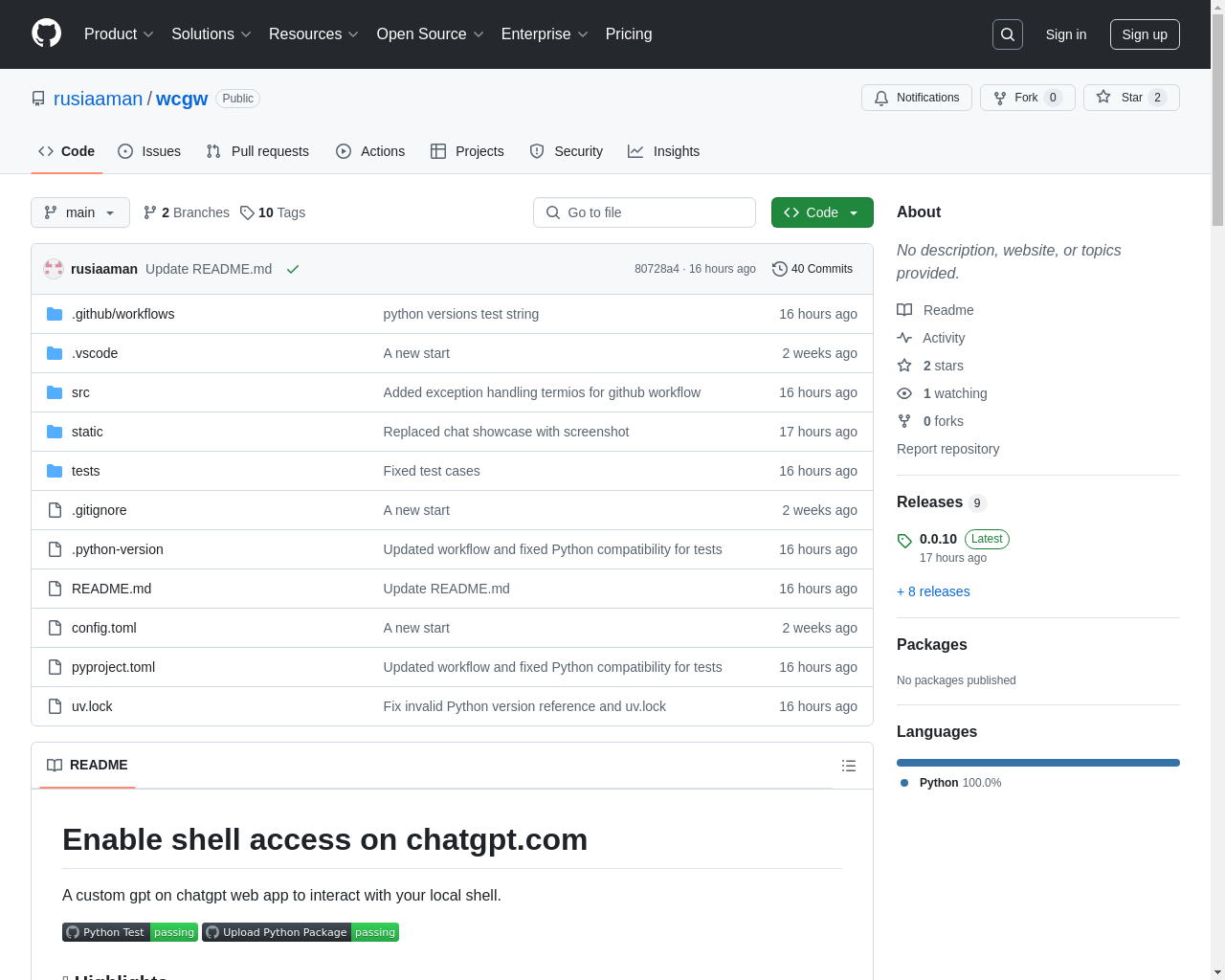Open the 40 Commits history link
Screen dimensions: 1225x980
(813, 269)
